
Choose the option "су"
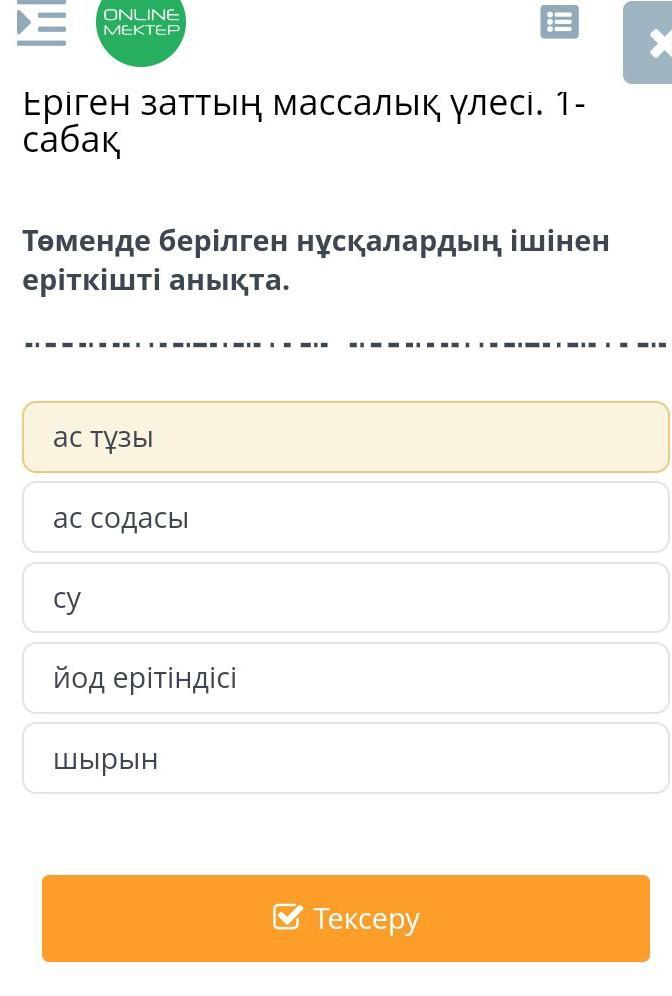click(345, 598)
